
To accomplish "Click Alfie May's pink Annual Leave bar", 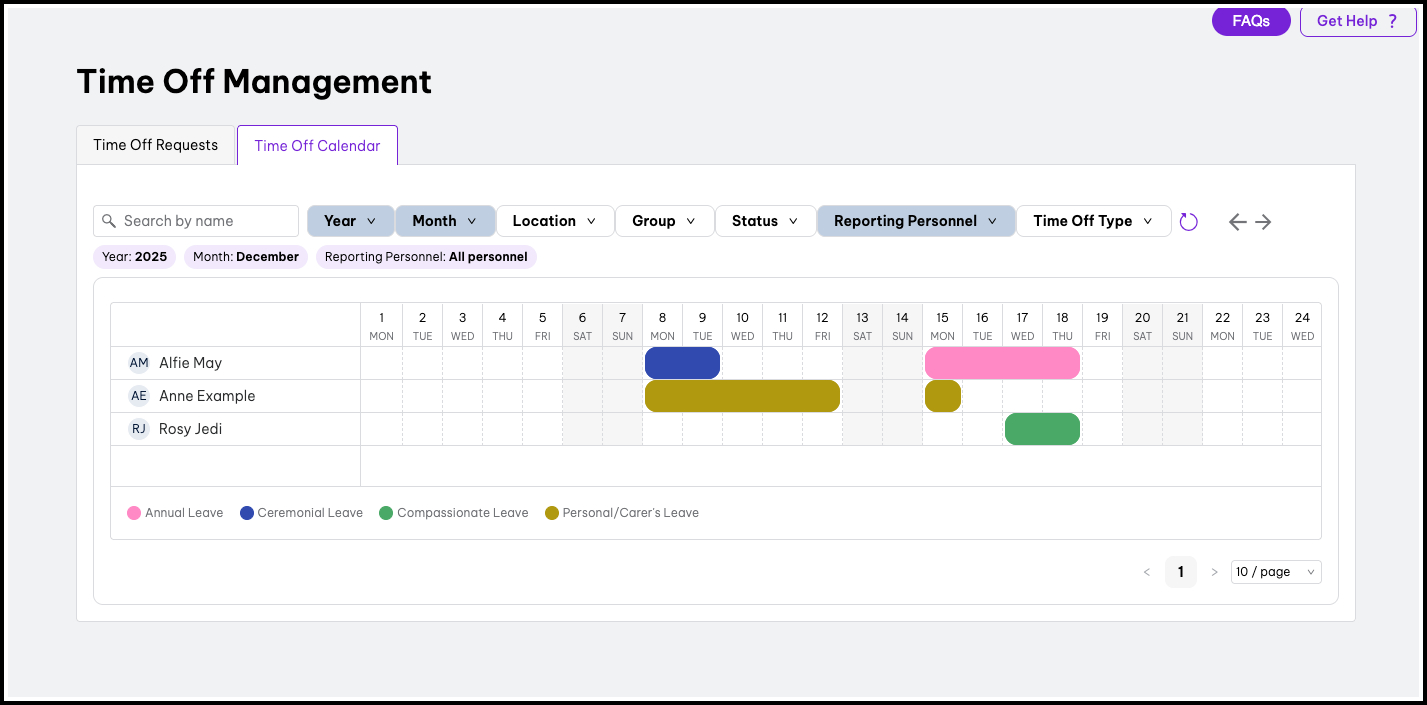I will point(1002,363).
